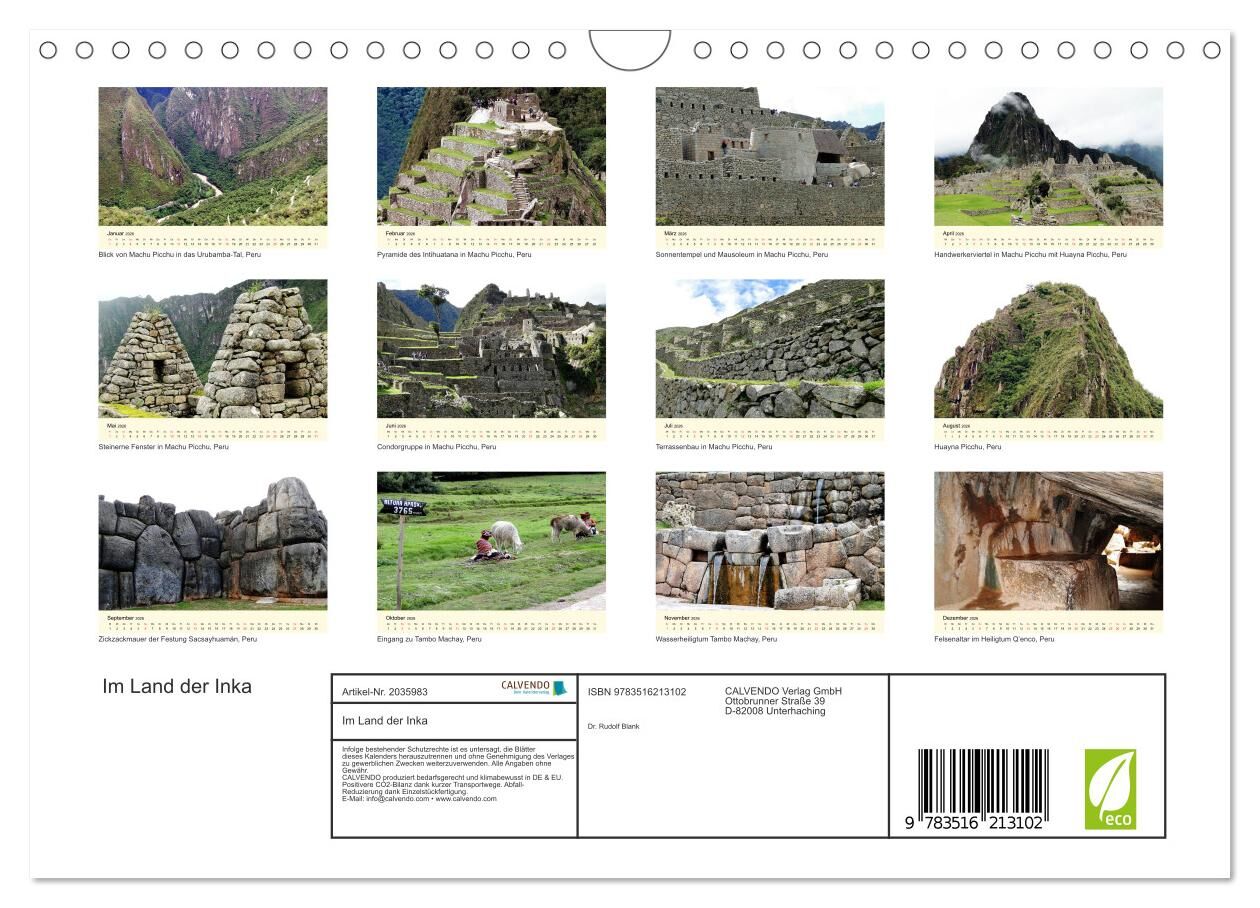
Task: Click the half-circle hanger notch at top
Action: (630, 49)
